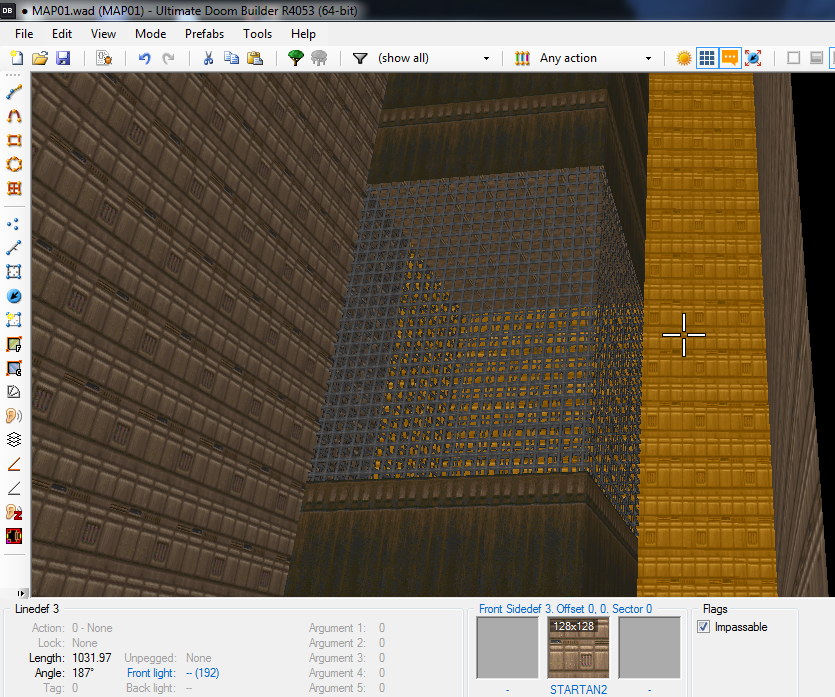Toggle the empty square view button
The width and height of the screenshot is (835, 697).
click(x=793, y=58)
